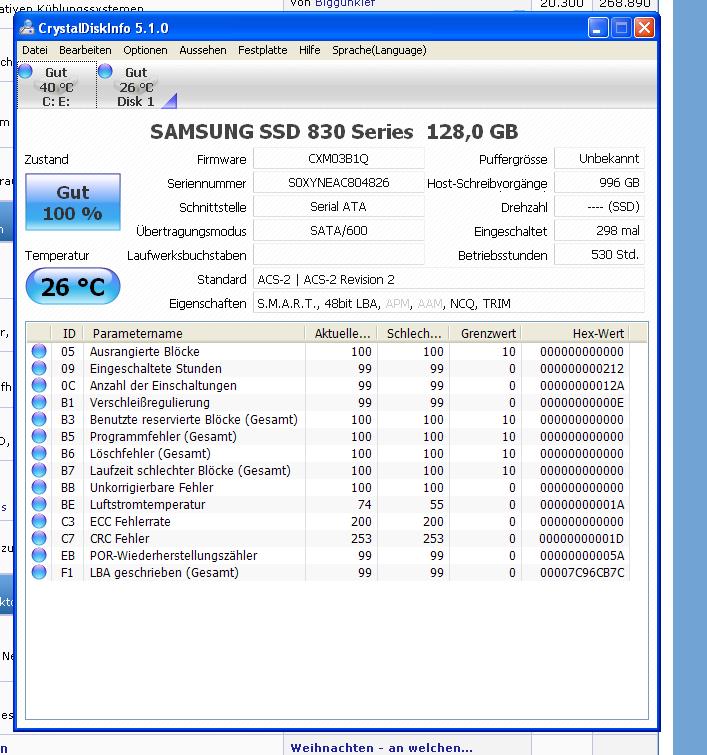Click hex value 00000000005A
This screenshot has height=755, width=707.
[x=582, y=556]
